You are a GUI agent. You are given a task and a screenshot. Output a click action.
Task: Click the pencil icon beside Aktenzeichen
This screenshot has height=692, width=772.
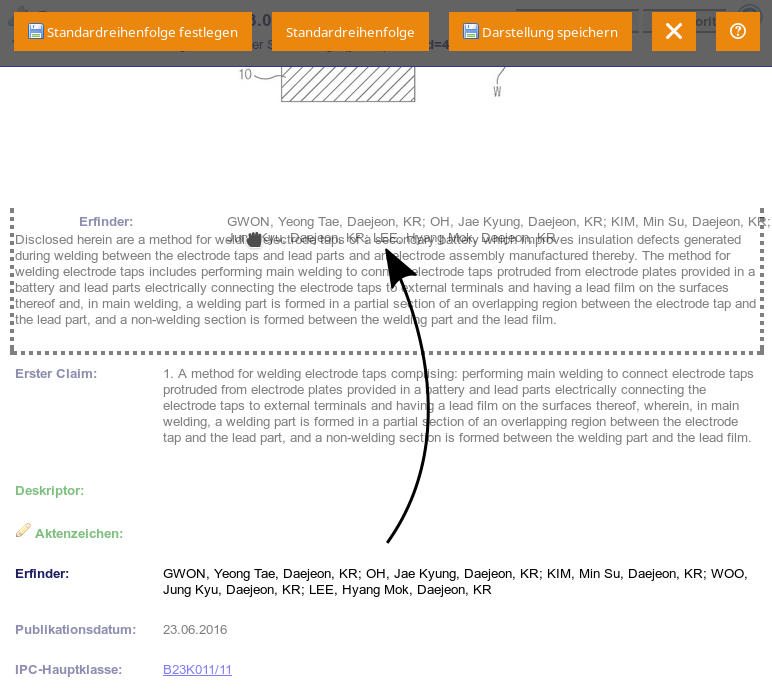coord(24,531)
